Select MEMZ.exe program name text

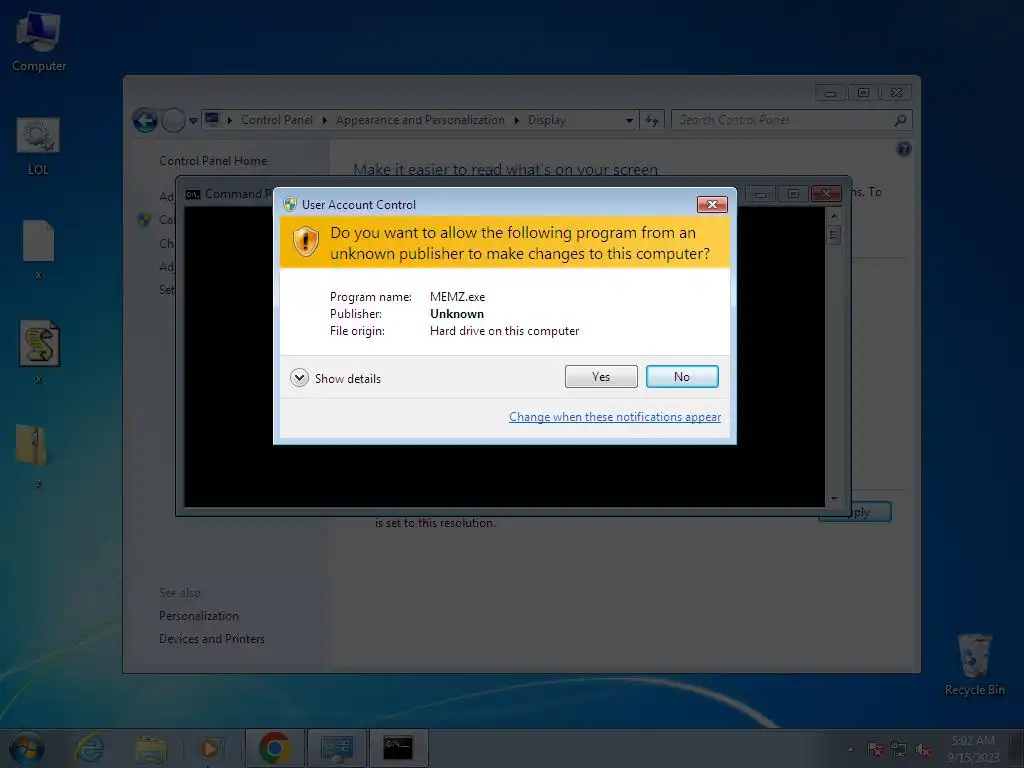pyautogui.click(x=457, y=296)
